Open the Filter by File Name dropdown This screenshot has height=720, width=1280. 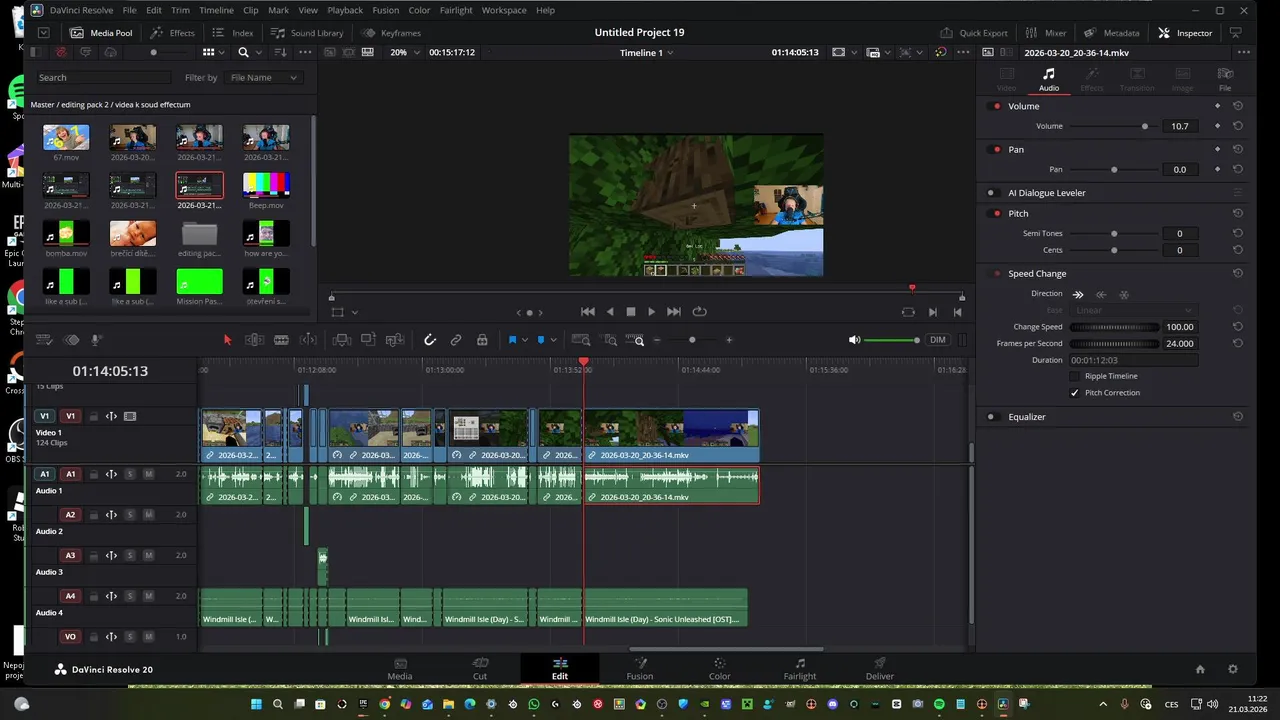262,77
